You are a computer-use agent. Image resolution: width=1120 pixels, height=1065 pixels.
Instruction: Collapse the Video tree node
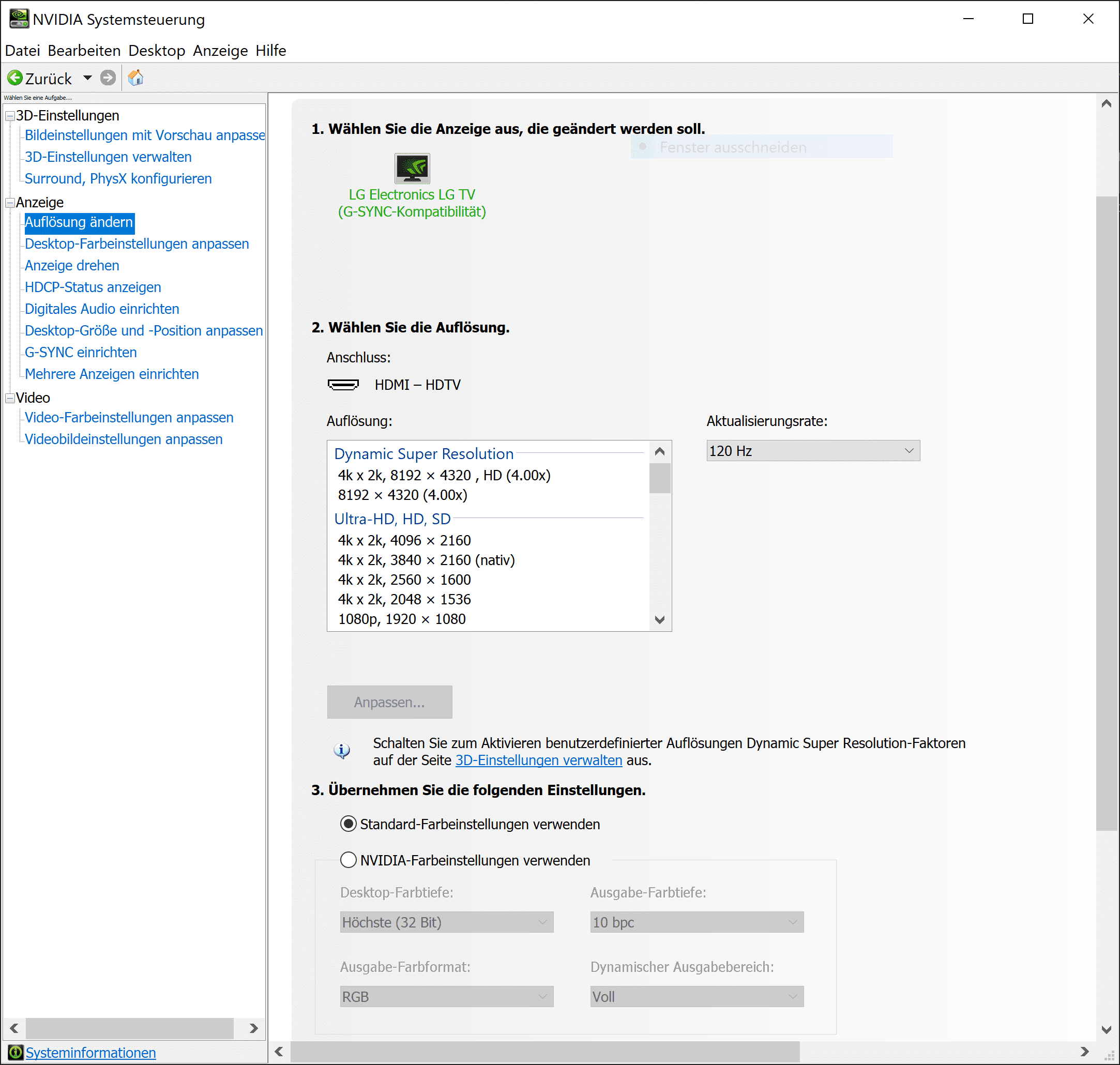pyautogui.click(x=10, y=398)
